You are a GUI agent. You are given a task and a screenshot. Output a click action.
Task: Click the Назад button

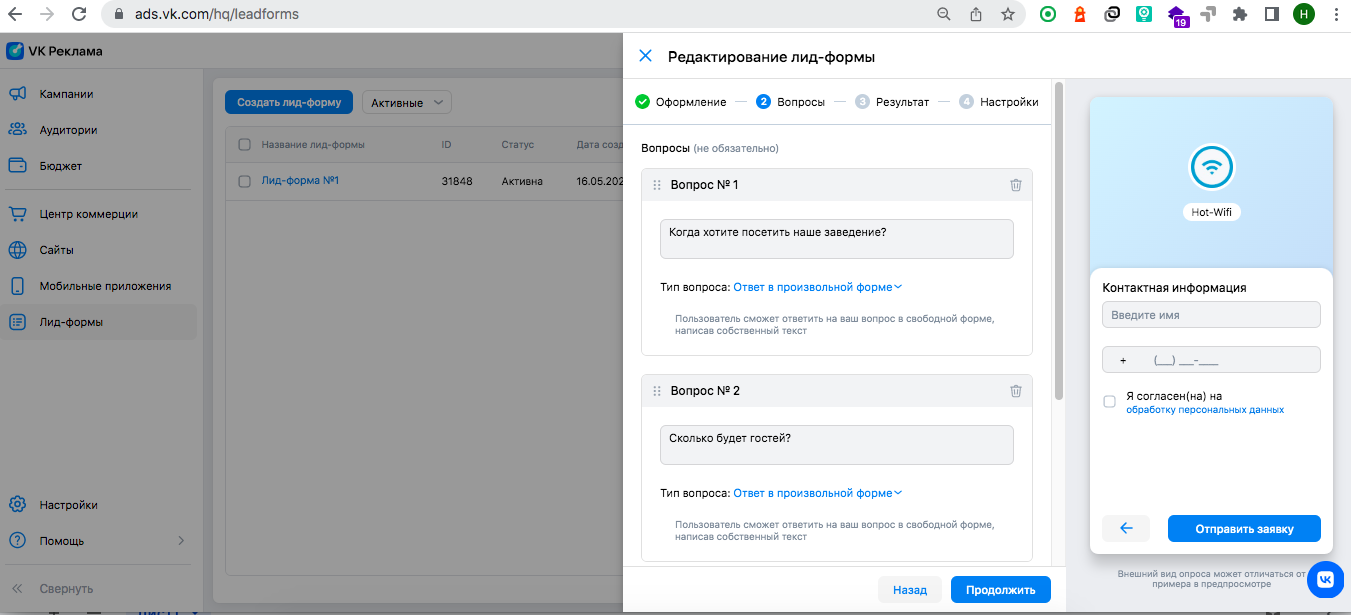click(910, 590)
